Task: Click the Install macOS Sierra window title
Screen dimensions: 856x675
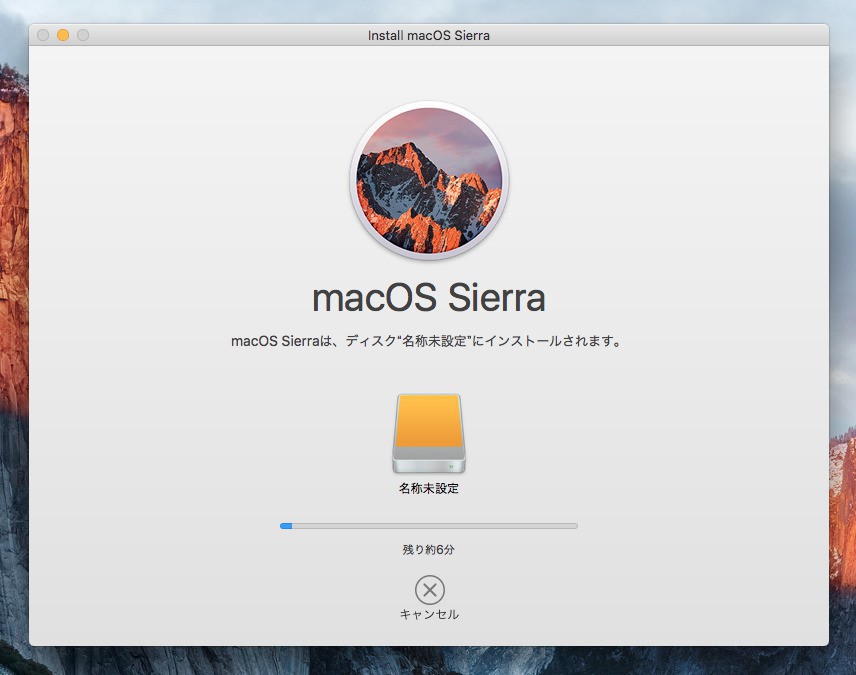Action: [429, 35]
